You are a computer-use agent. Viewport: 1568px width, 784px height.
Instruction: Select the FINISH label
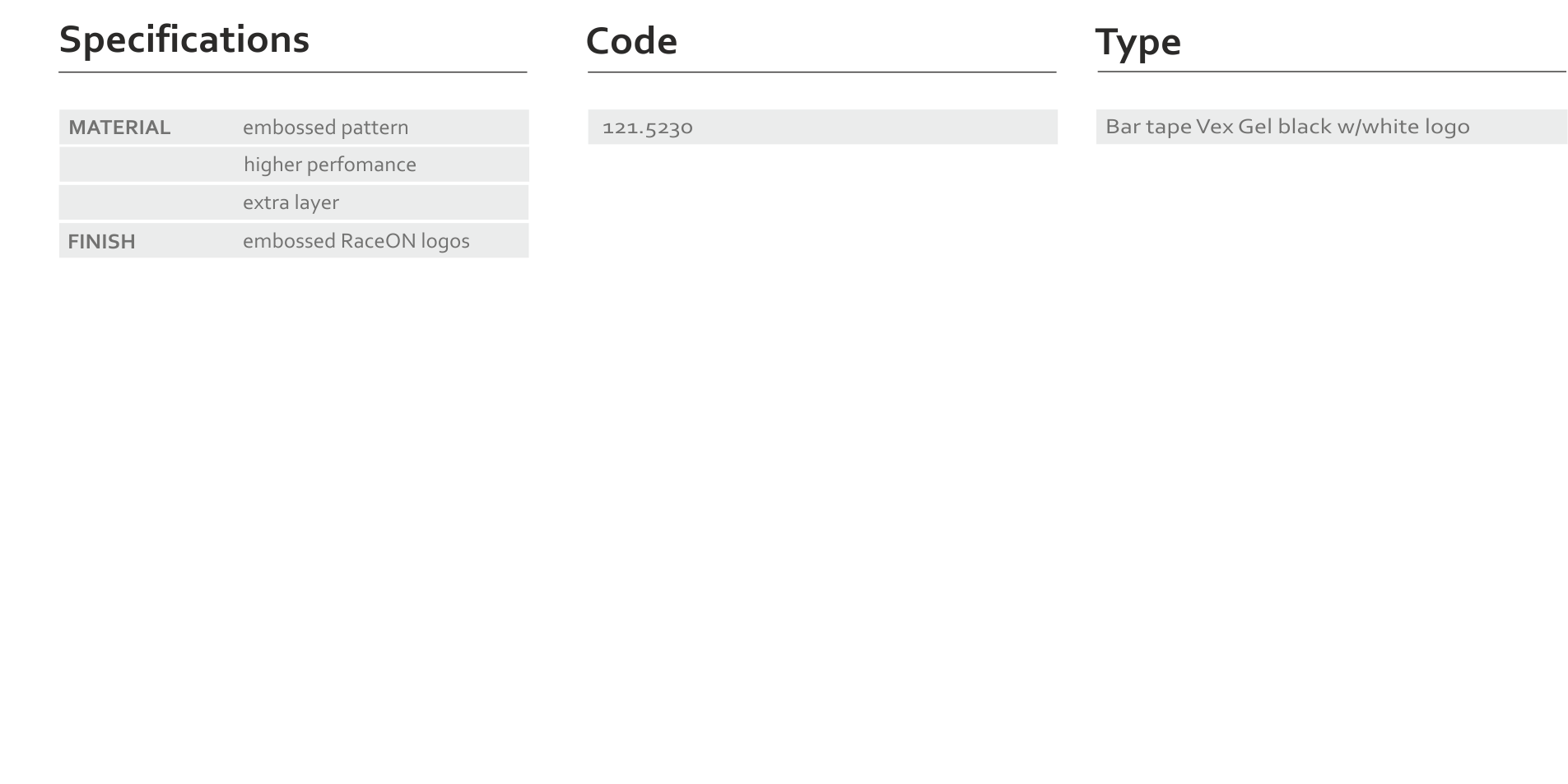pyautogui.click(x=101, y=242)
